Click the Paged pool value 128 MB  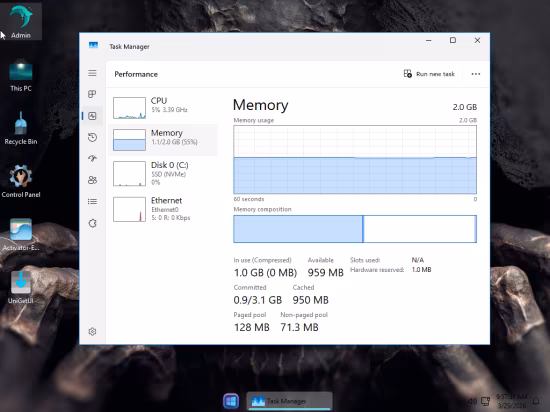point(252,327)
